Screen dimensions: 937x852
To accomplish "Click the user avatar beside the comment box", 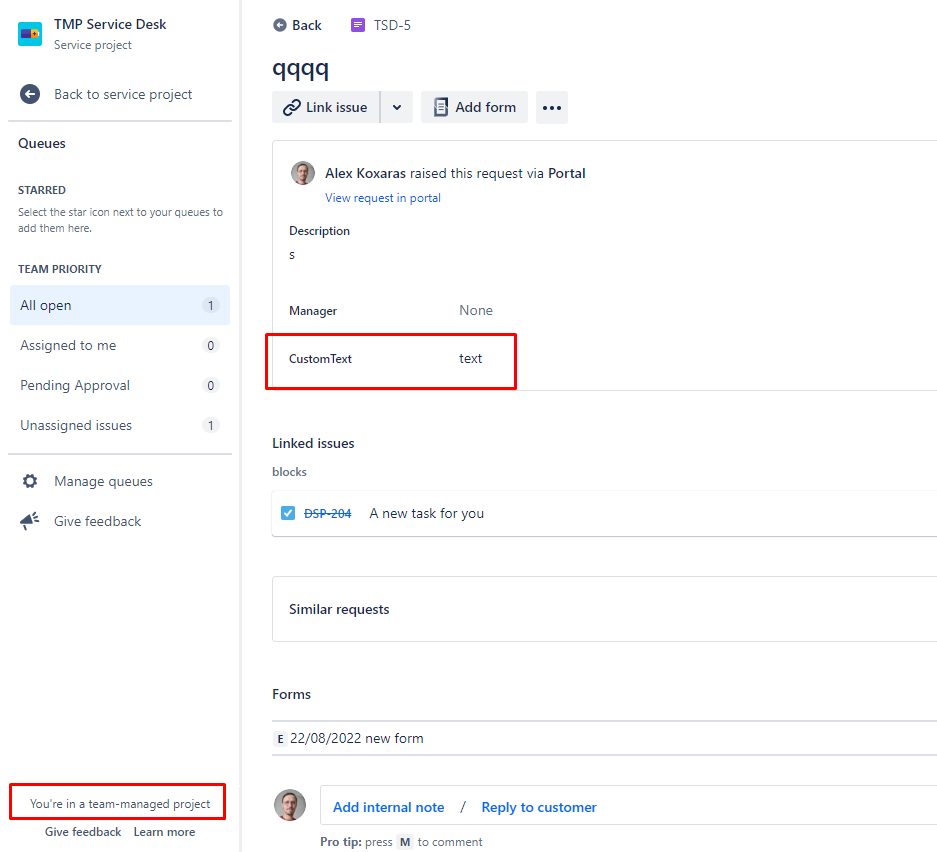I will 290,804.
